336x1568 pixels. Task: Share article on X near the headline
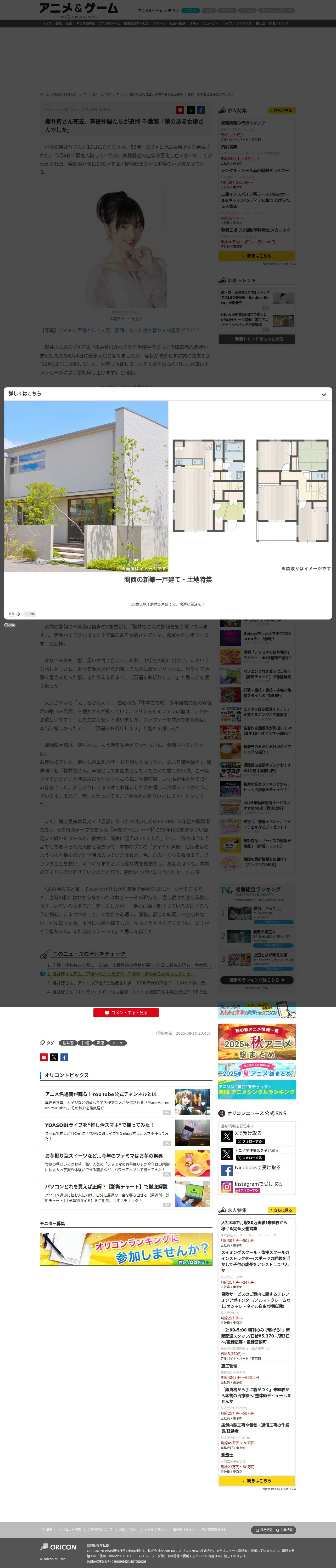(190, 110)
